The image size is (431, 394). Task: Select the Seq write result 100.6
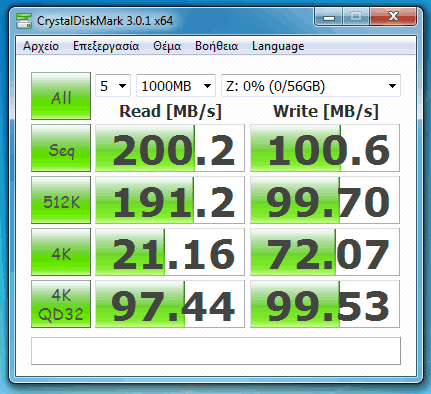click(x=325, y=148)
